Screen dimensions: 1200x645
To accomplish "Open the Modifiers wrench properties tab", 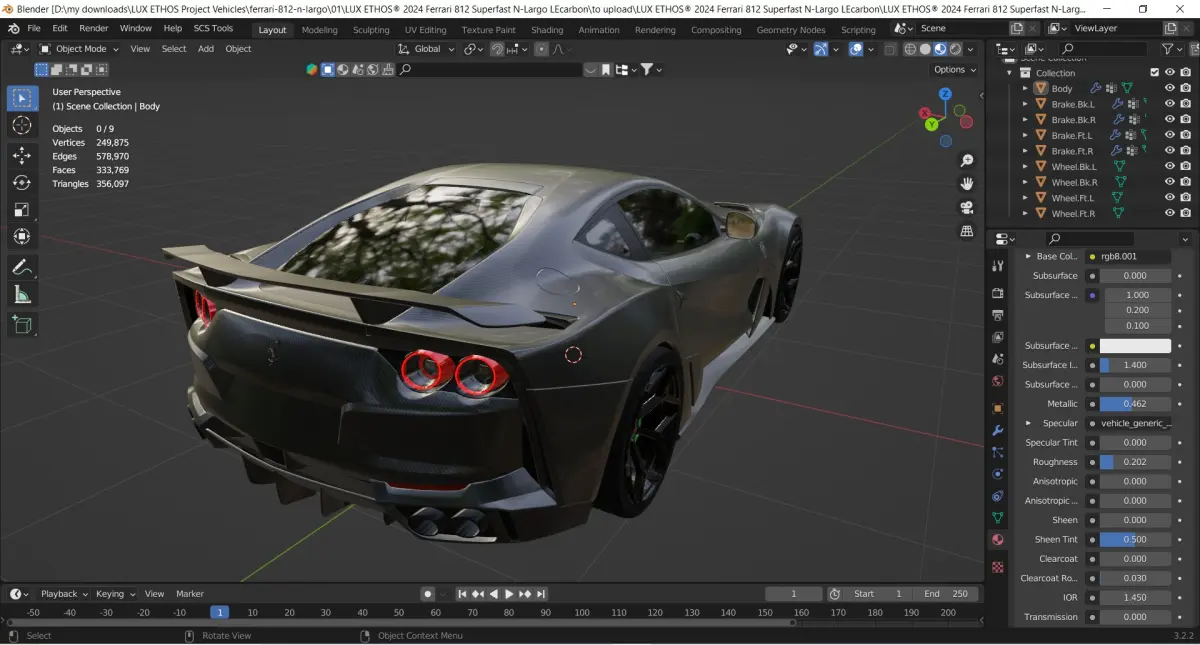I will click(x=997, y=430).
